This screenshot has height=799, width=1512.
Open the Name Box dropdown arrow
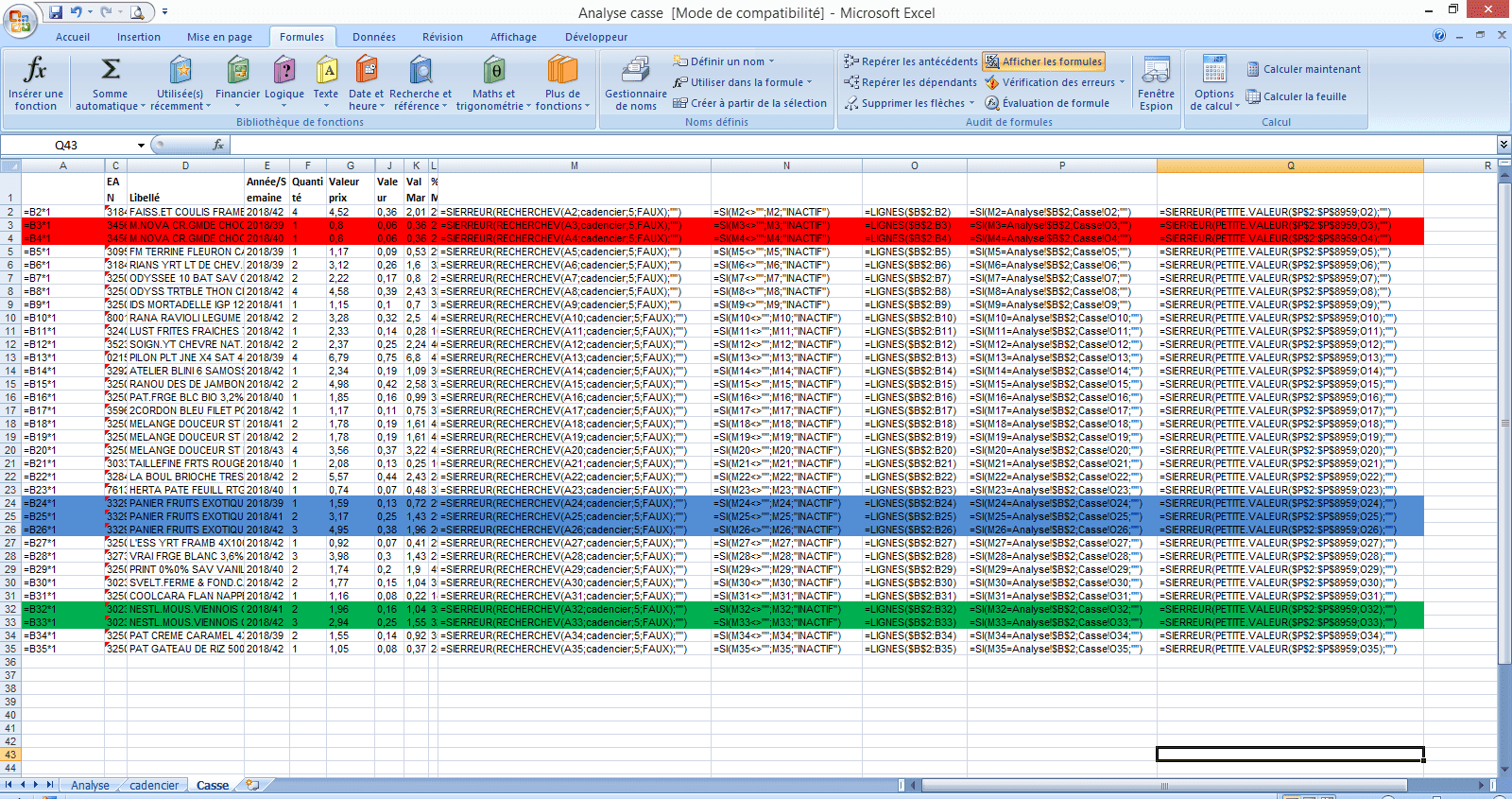(141, 145)
